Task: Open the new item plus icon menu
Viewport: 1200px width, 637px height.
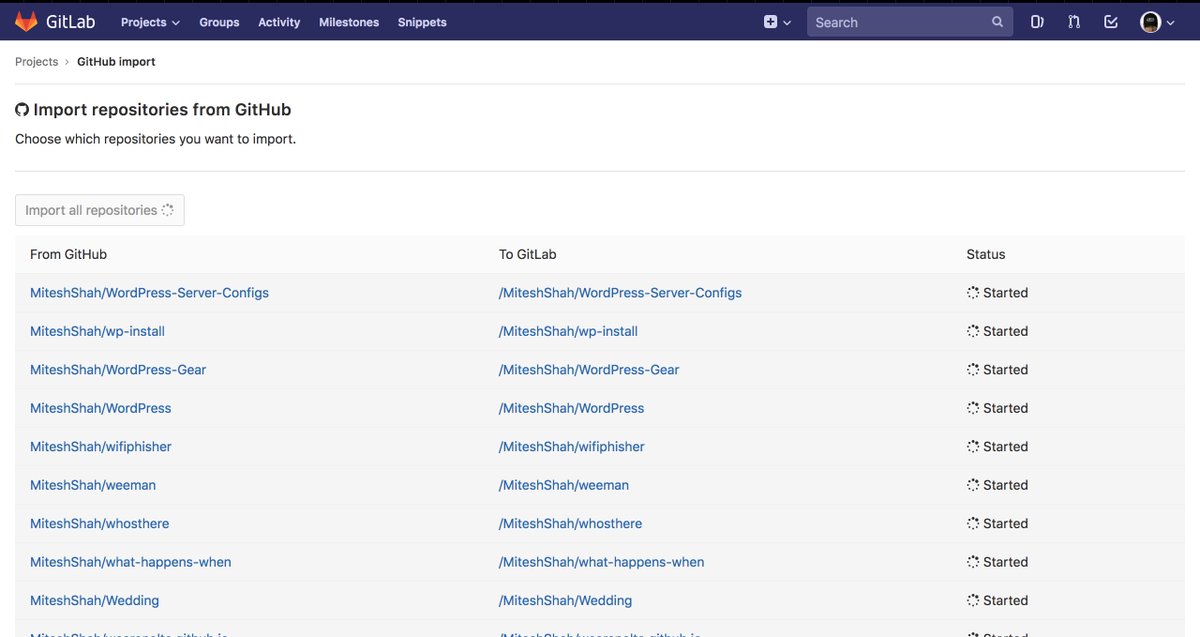Action: tap(777, 22)
